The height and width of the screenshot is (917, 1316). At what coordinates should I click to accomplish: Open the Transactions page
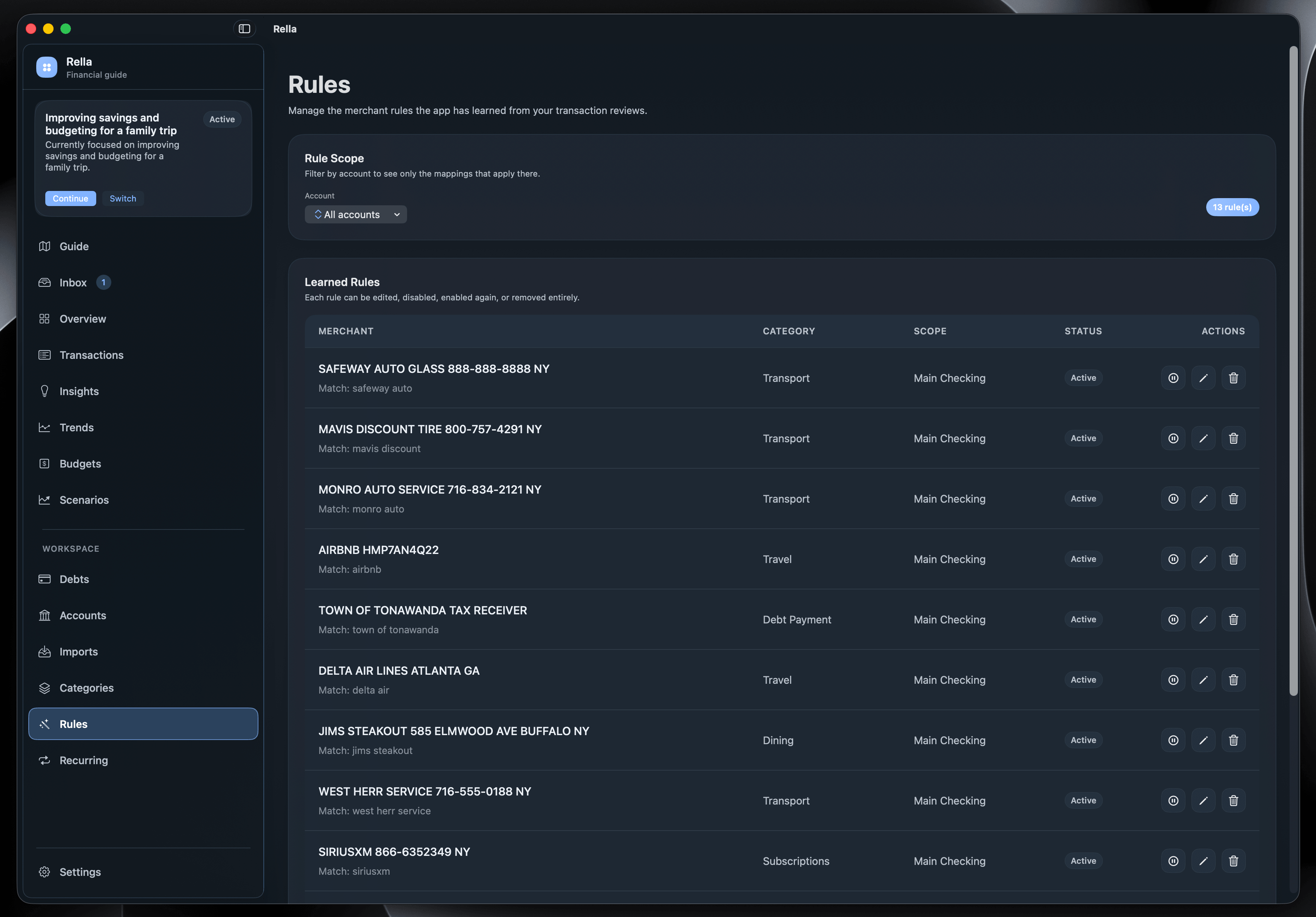pyautogui.click(x=143, y=355)
